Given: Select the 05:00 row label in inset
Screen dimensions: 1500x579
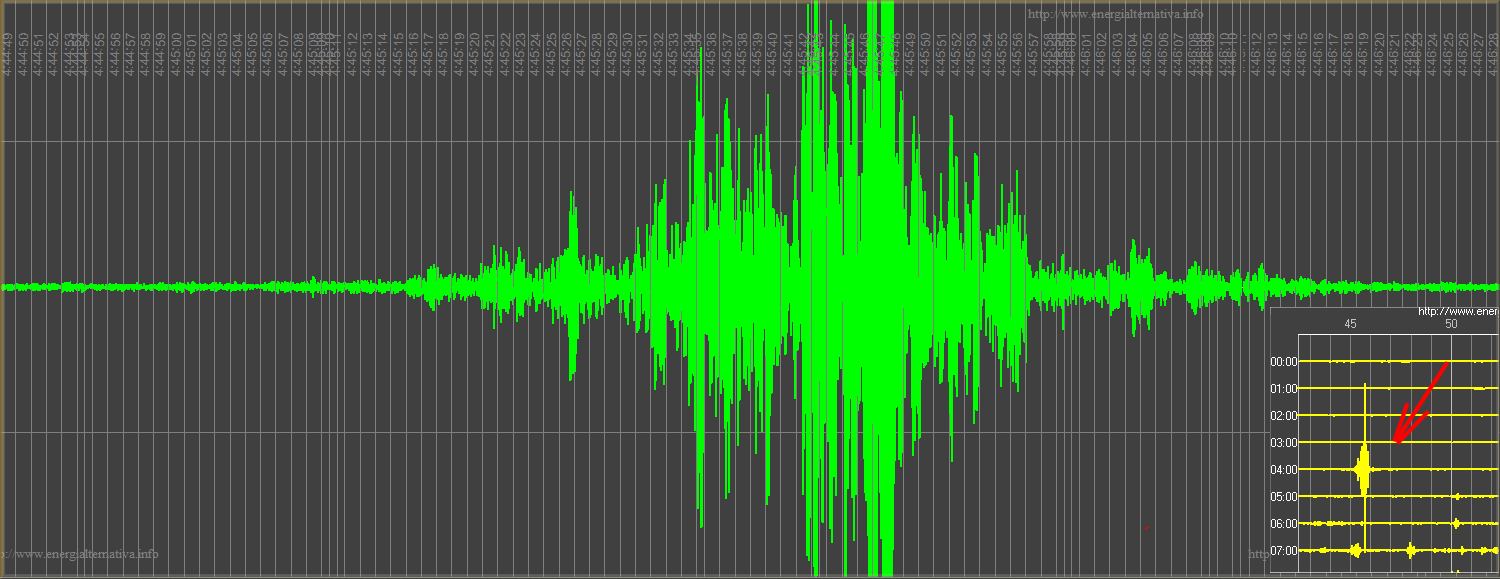Looking at the screenshot, I should tap(1284, 497).
